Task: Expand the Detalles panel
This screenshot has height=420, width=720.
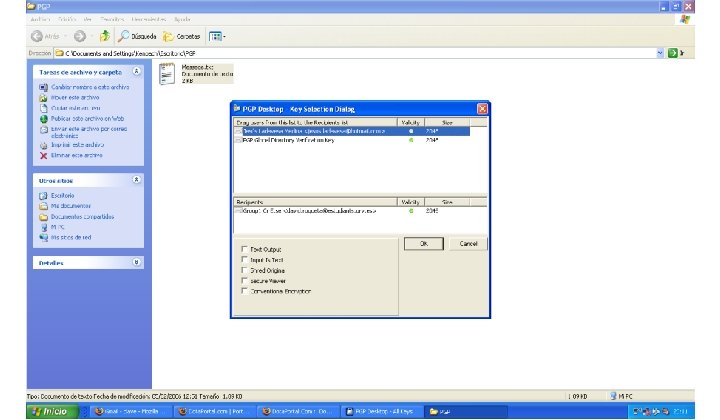Action: [x=136, y=262]
